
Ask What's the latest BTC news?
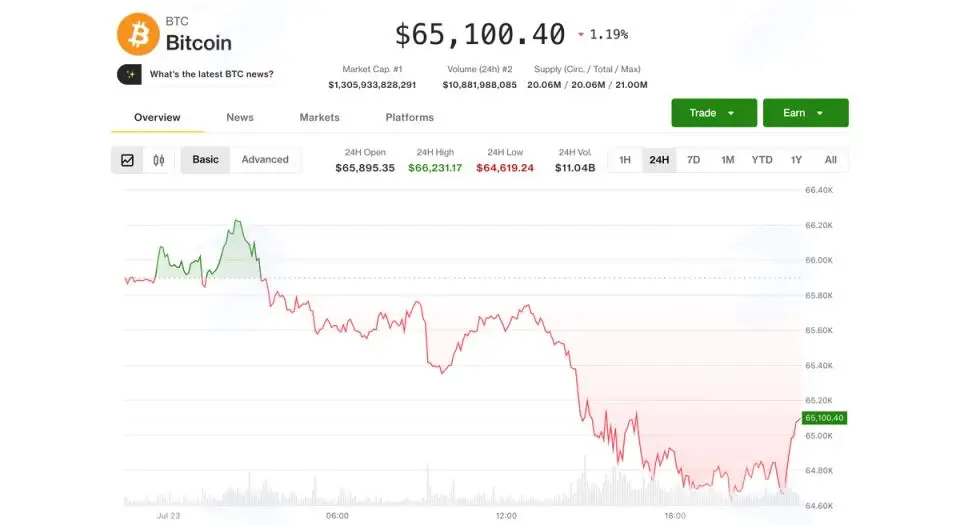pyautogui.click(x=211, y=74)
